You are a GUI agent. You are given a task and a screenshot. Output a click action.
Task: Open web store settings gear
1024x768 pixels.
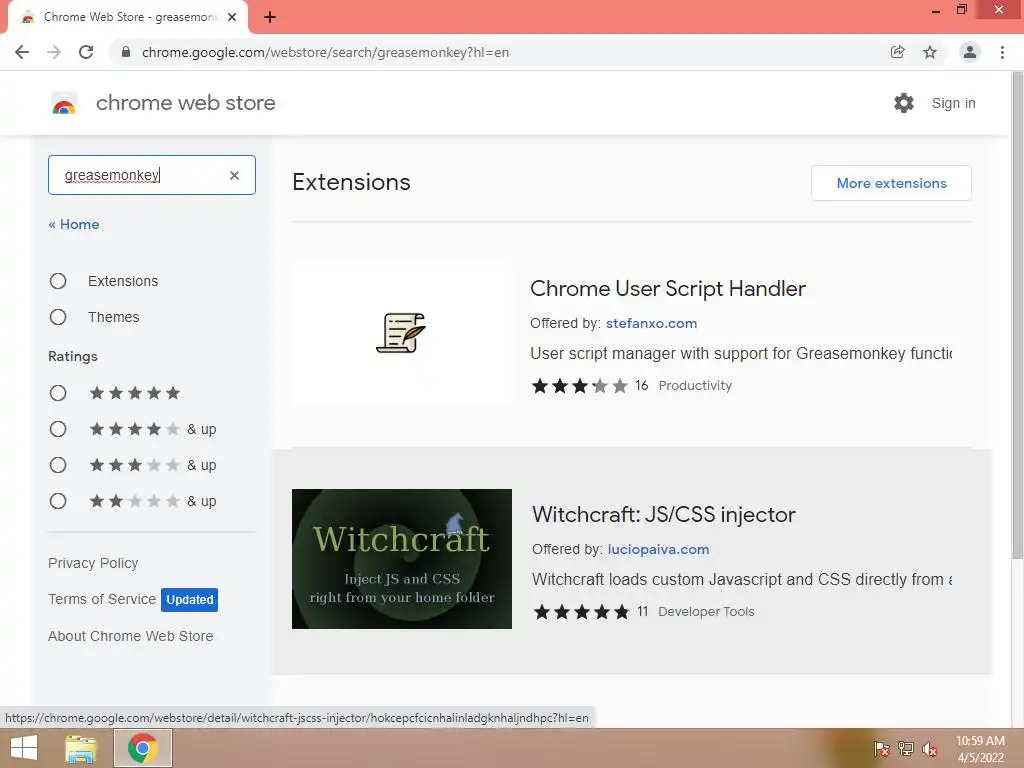904,103
